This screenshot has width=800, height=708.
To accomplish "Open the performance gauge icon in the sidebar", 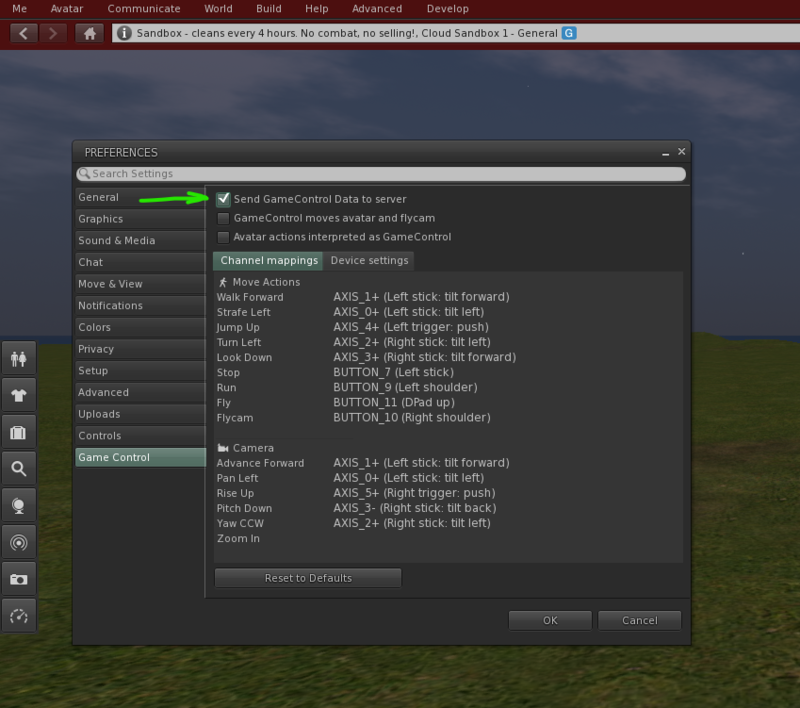I will [x=19, y=616].
